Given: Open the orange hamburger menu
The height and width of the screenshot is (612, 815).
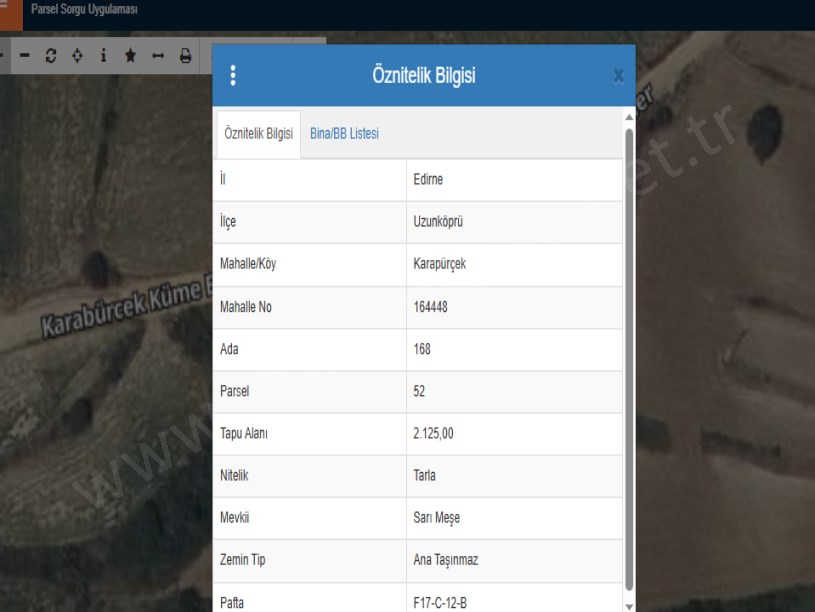Looking at the screenshot, I should (x=10, y=12).
